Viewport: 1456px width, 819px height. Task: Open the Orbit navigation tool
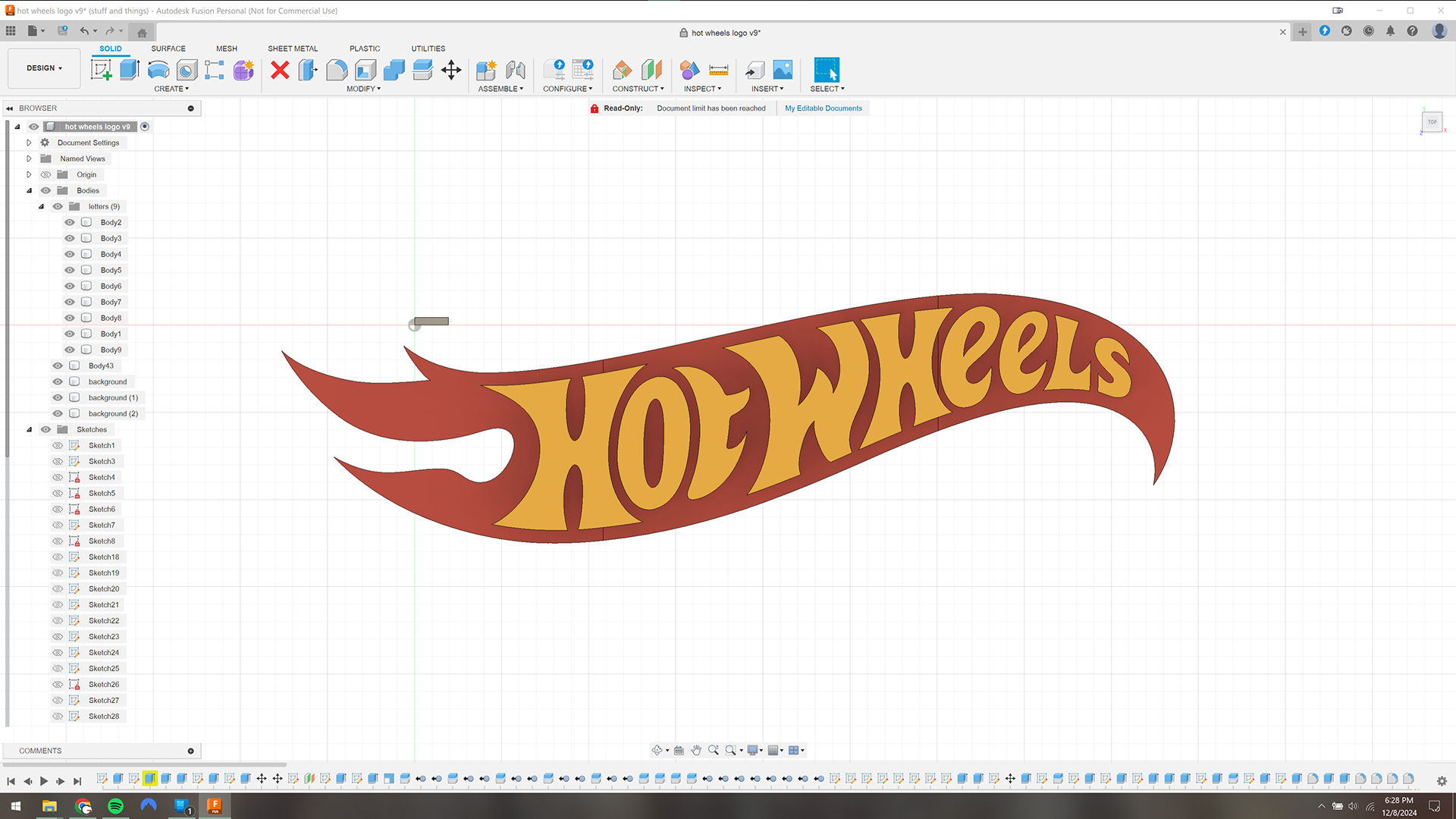click(657, 750)
